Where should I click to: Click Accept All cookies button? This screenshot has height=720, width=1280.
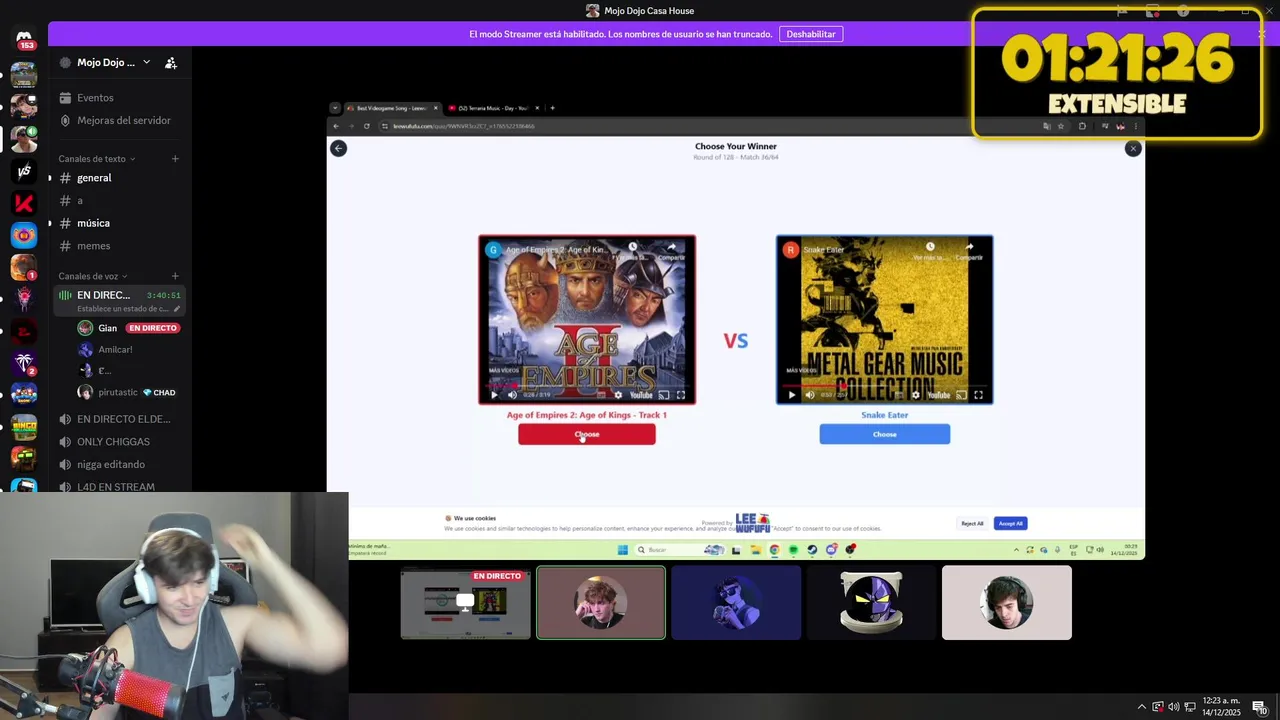(1010, 523)
